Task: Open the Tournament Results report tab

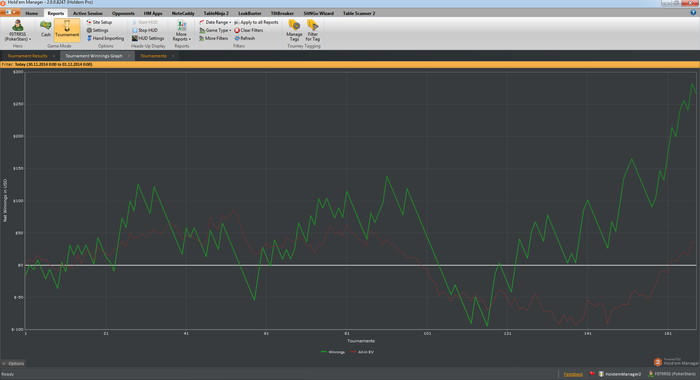Action: [x=27, y=56]
